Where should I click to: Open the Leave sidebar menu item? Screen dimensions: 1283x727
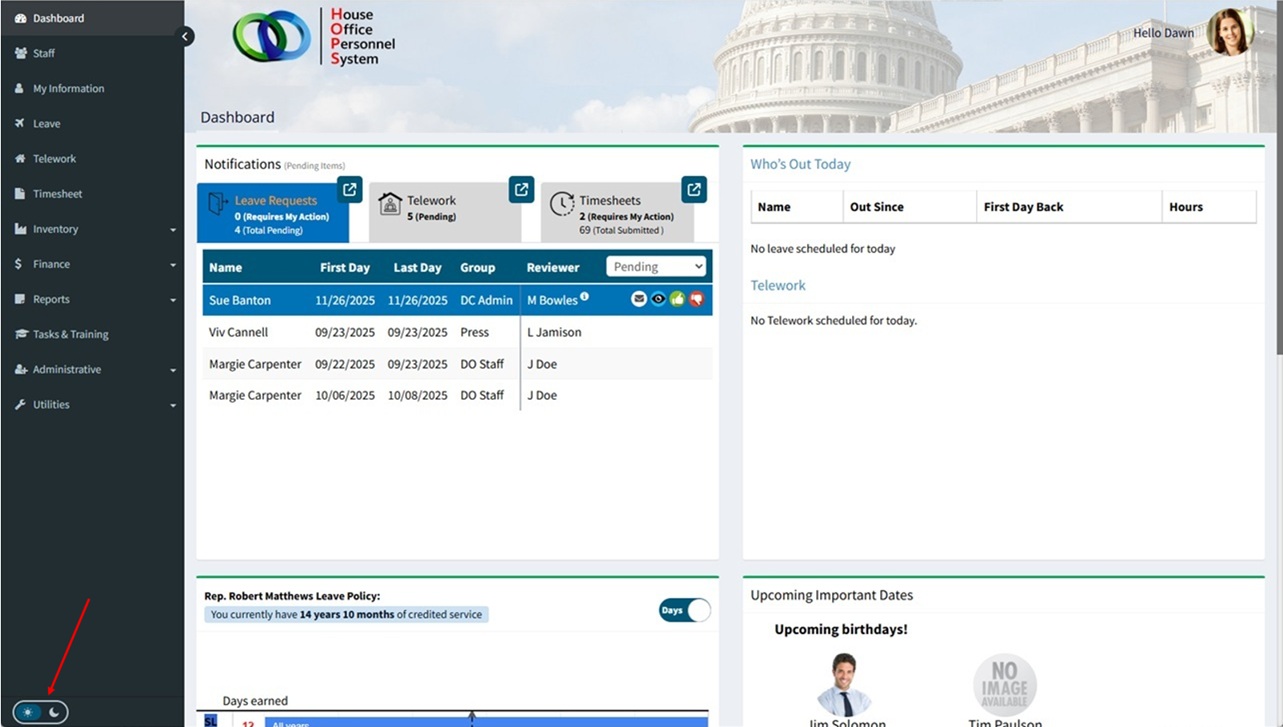point(92,123)
